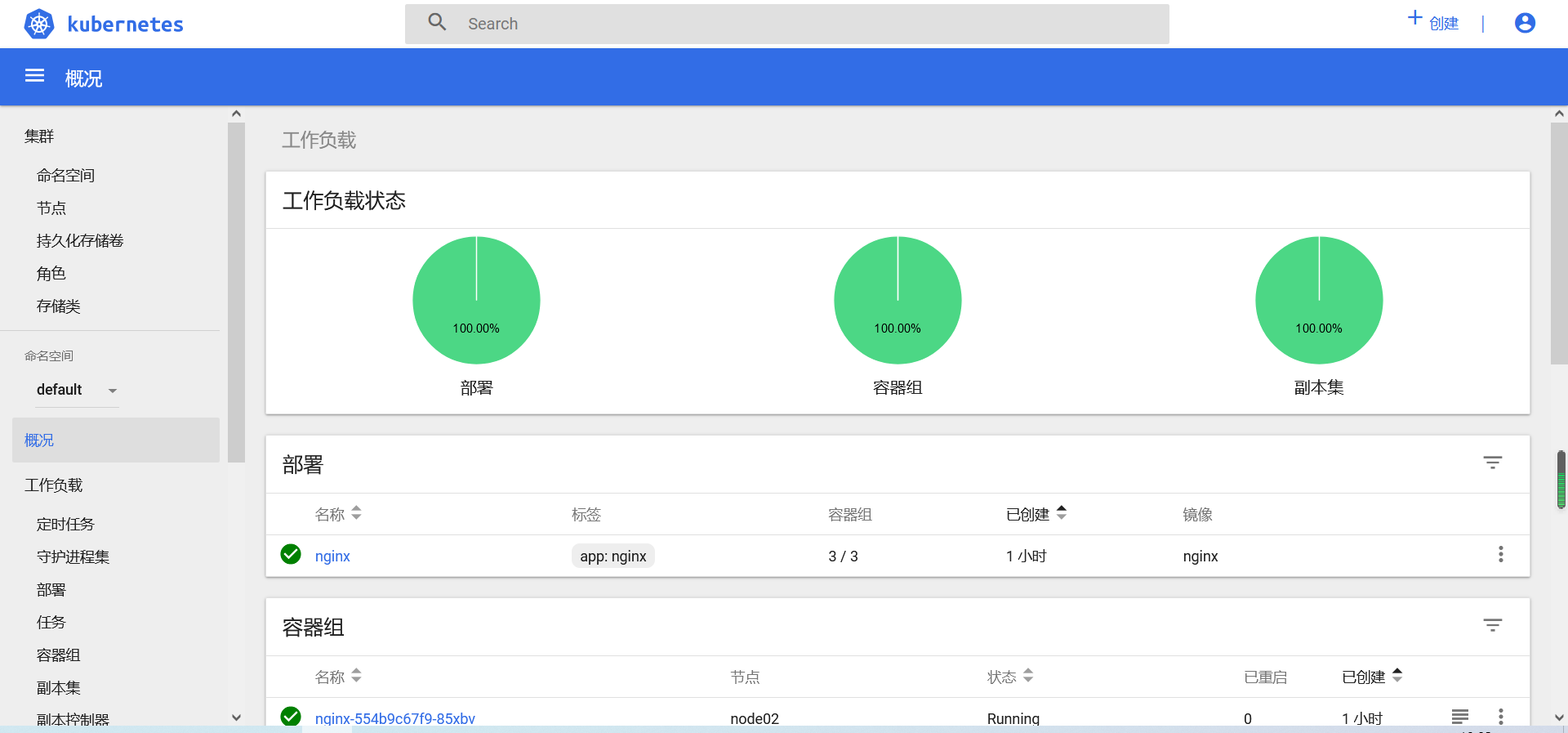
Task: Click the nginx image name cell
Action: (x=1200, y=556)
